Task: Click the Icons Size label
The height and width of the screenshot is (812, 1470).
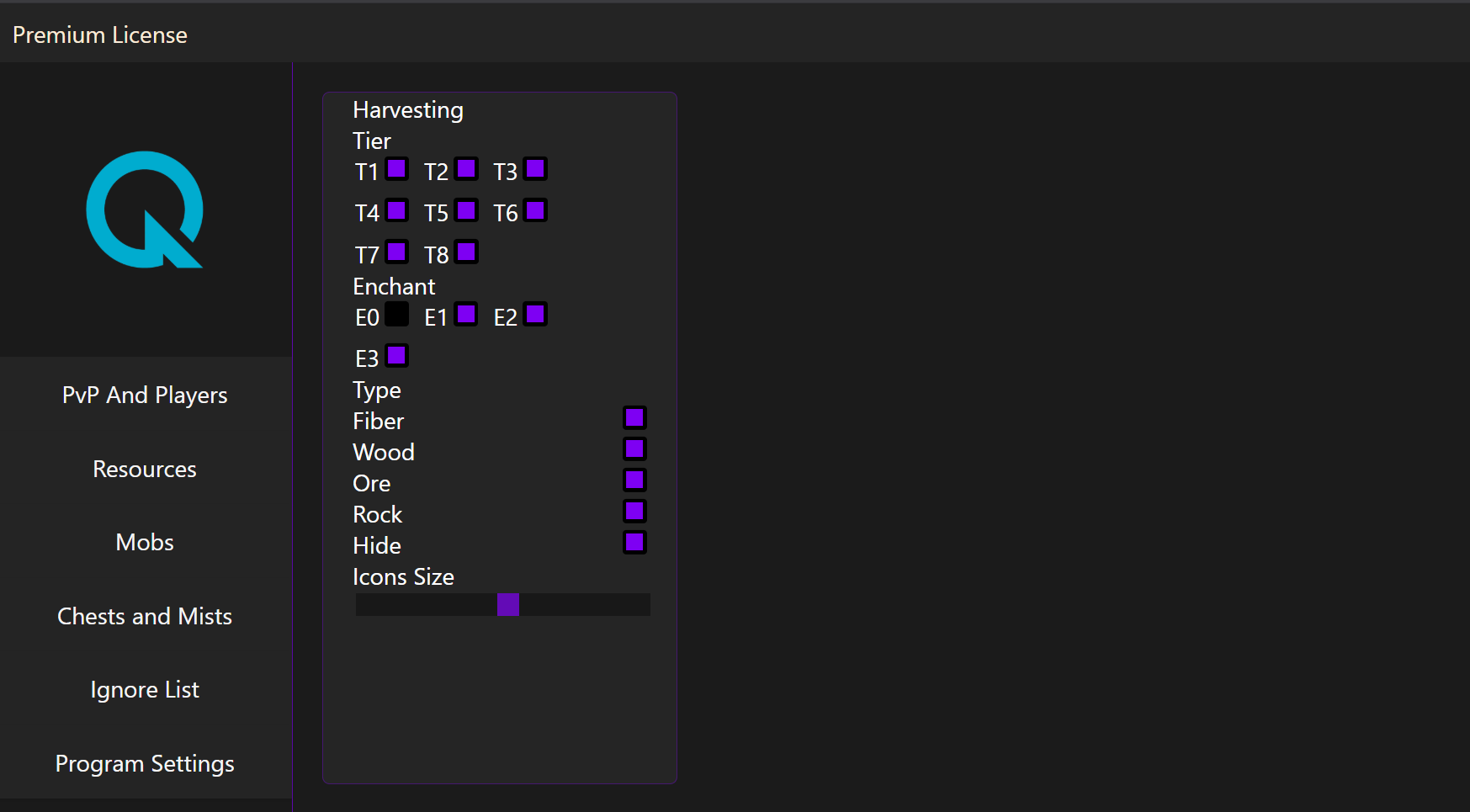Action: pos(403,576)
